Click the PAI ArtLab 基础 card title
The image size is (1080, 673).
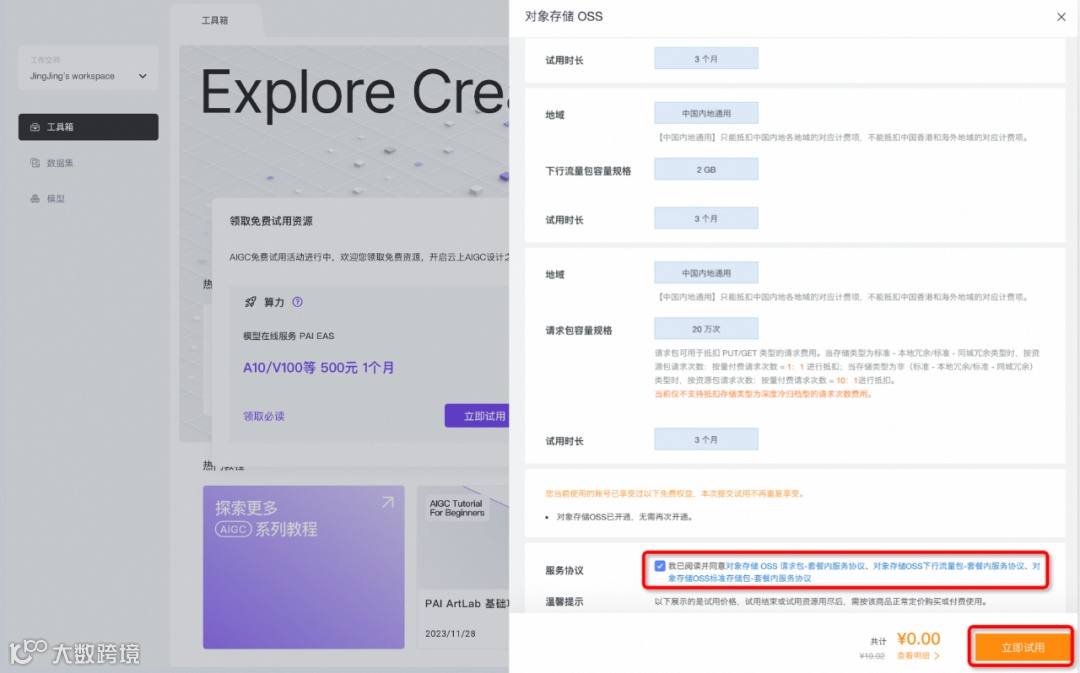467,603
